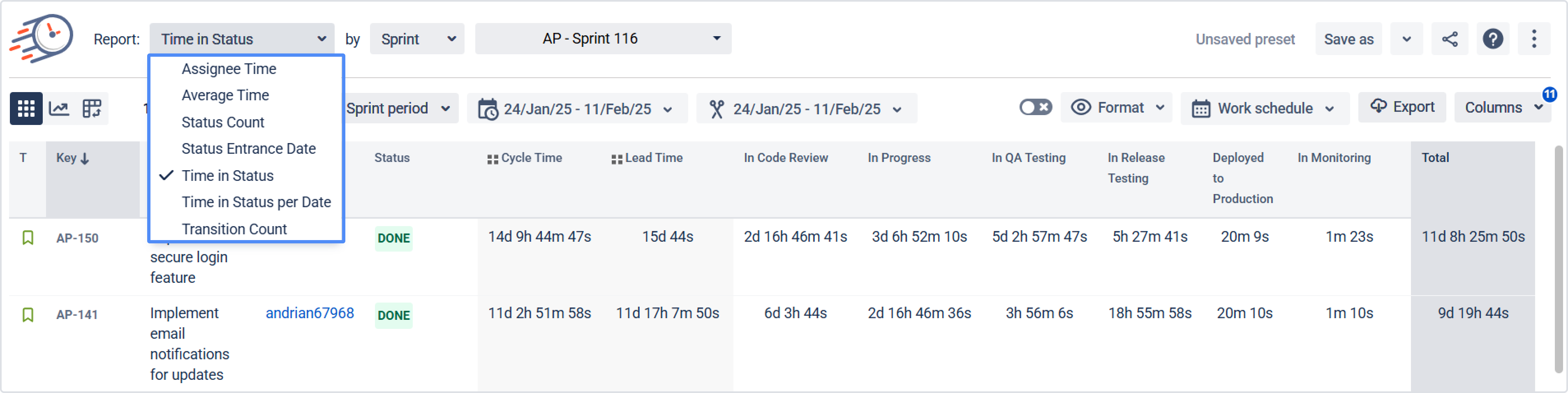Expand the Columns selector
This screenshot has width=1568, height=393.
(x=1502, y=108)
